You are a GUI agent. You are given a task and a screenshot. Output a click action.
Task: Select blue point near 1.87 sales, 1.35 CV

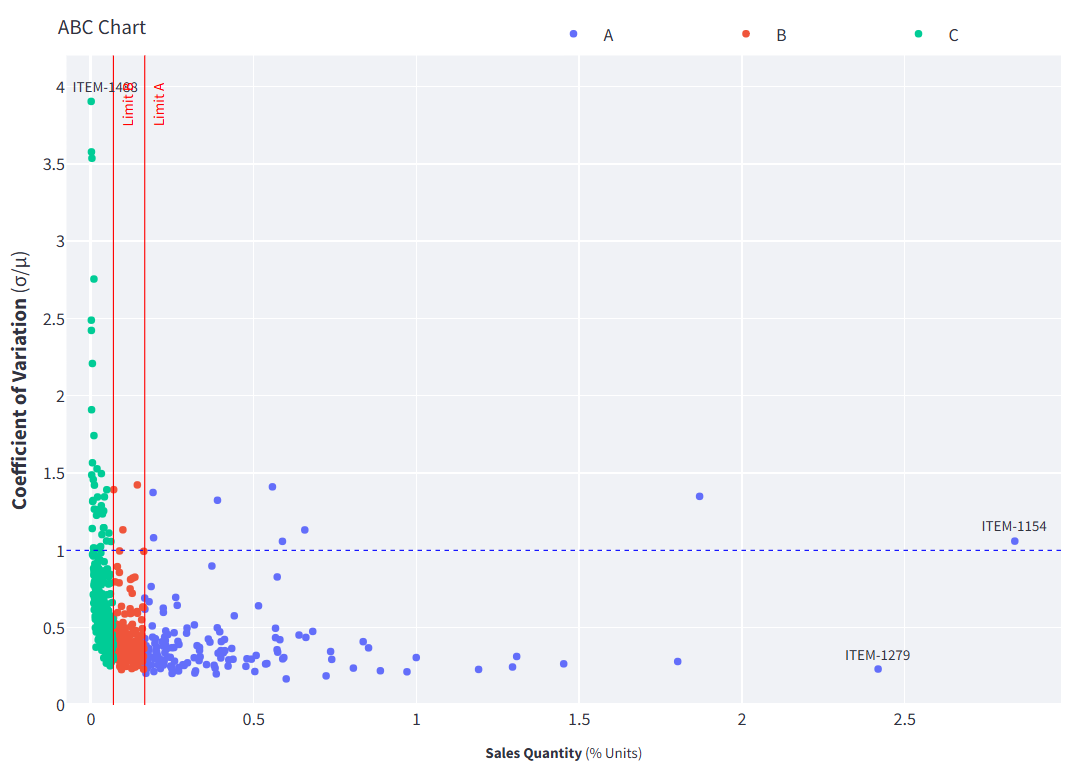point(699,496)
